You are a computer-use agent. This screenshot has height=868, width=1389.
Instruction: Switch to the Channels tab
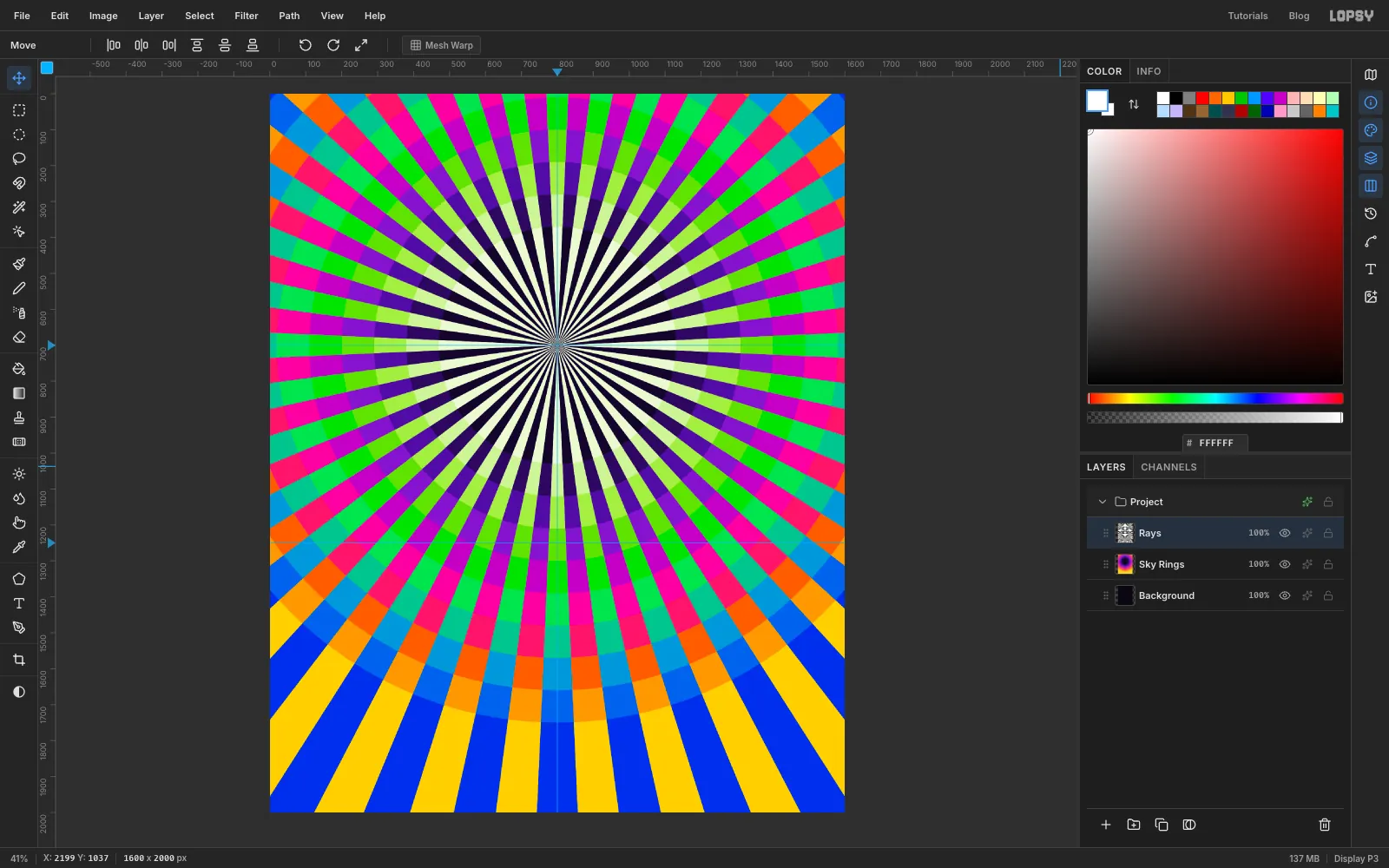(x=1168, y=467)
